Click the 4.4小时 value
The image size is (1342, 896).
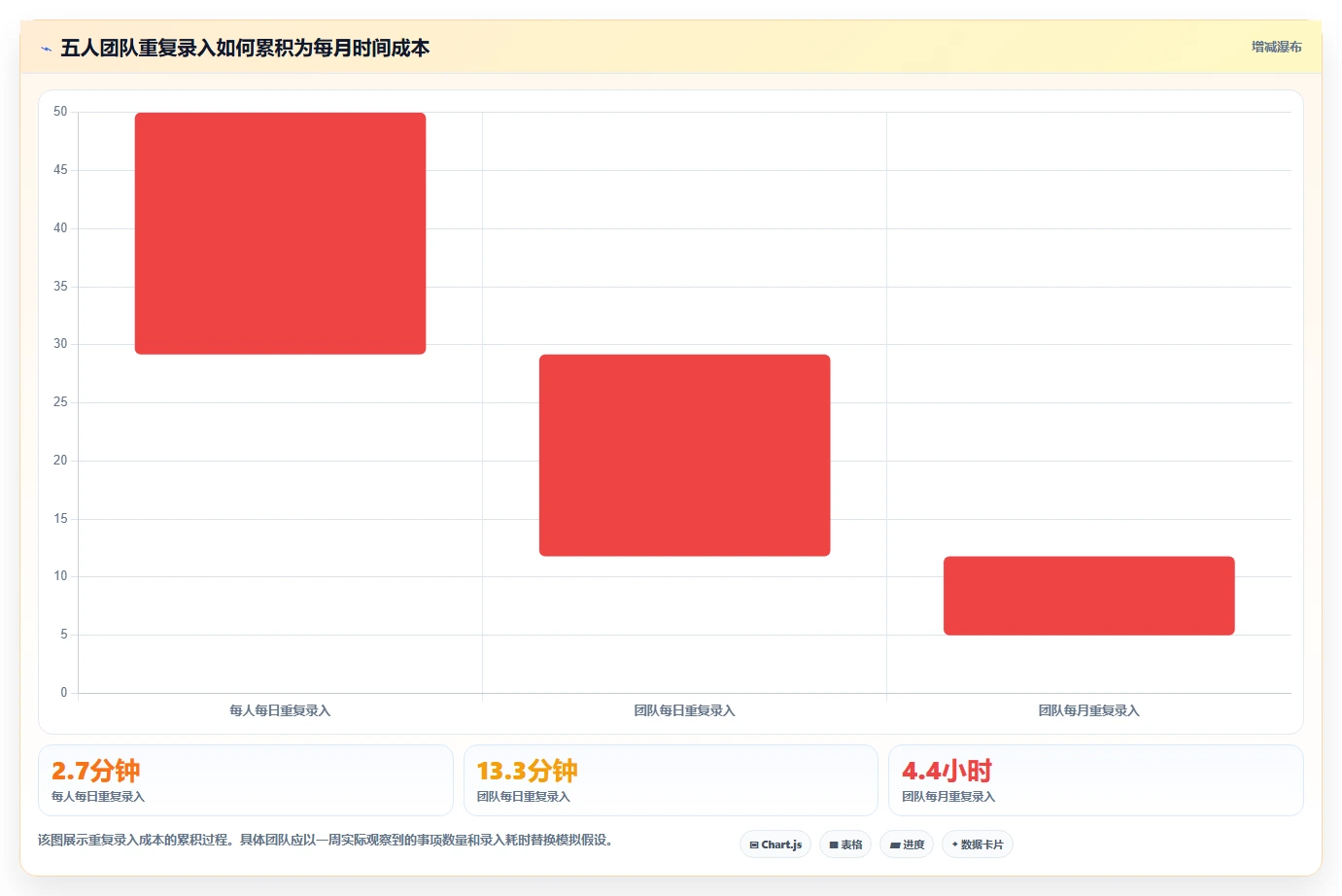click(x=946, y=771)
